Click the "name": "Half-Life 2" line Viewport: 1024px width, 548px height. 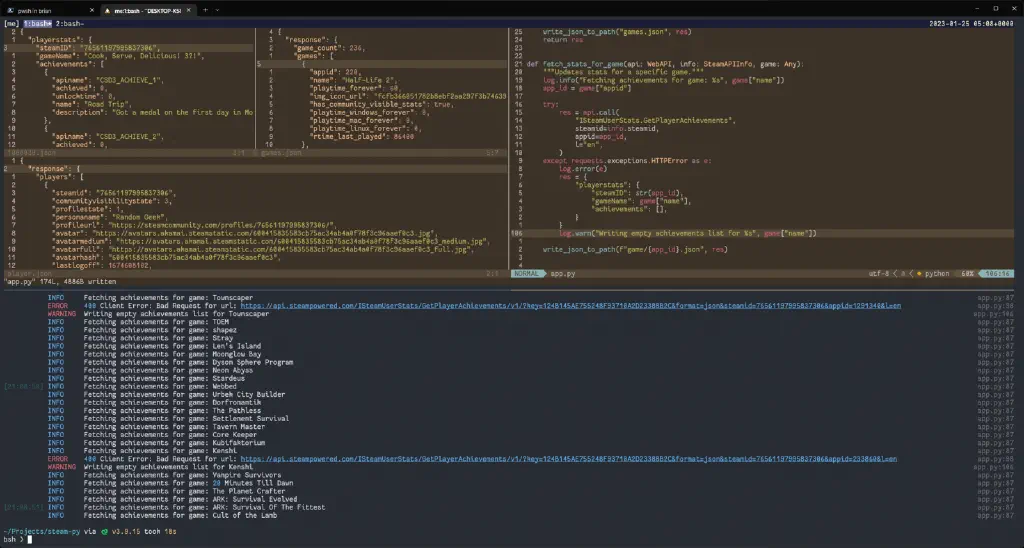(x=353, y=80)
